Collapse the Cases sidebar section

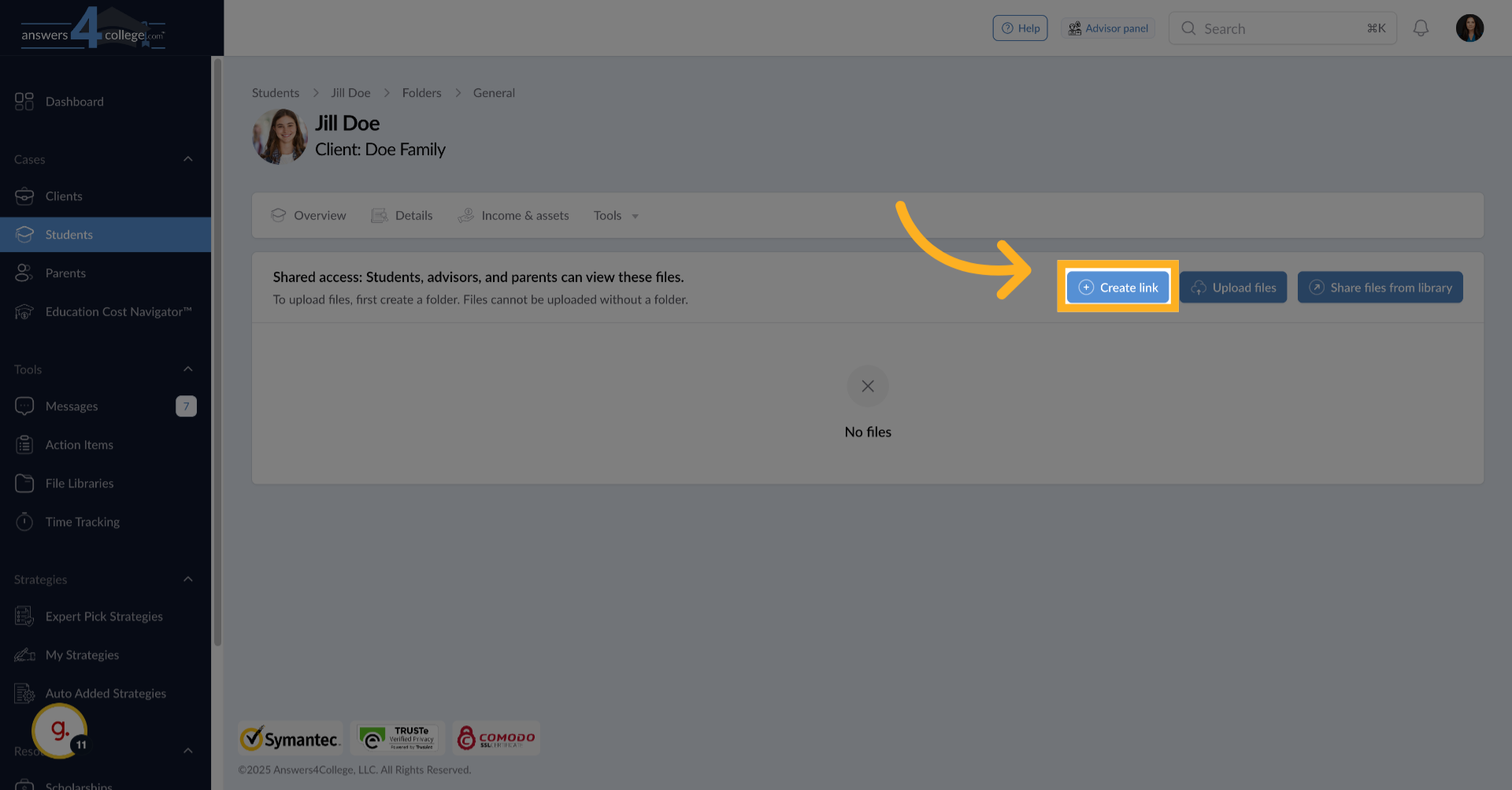tap(188, 158)
